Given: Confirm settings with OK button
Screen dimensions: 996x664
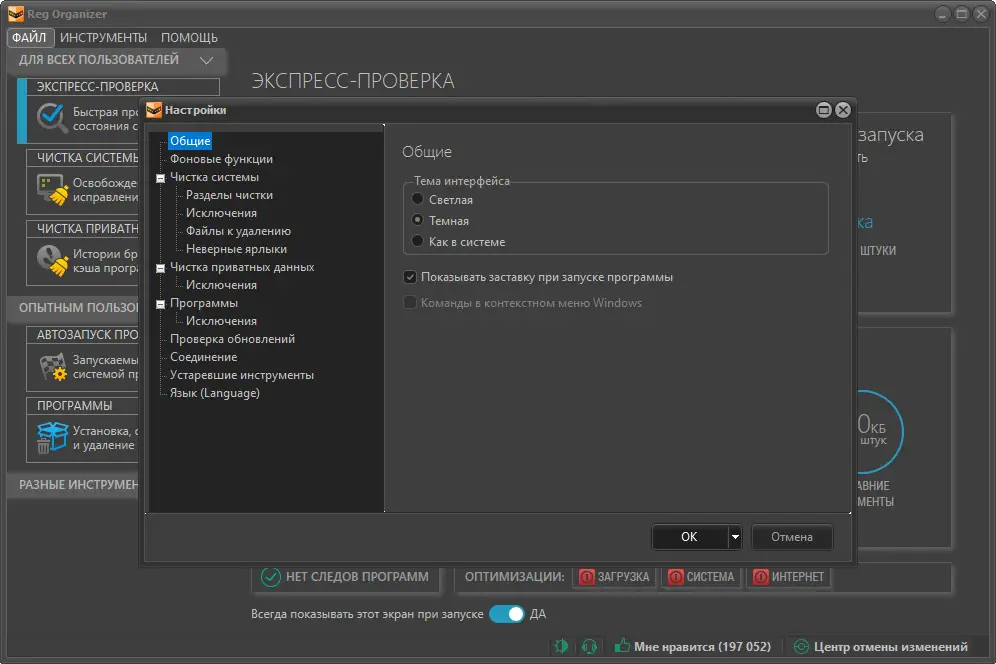Looking at the screenshot, I should point(690,537).
